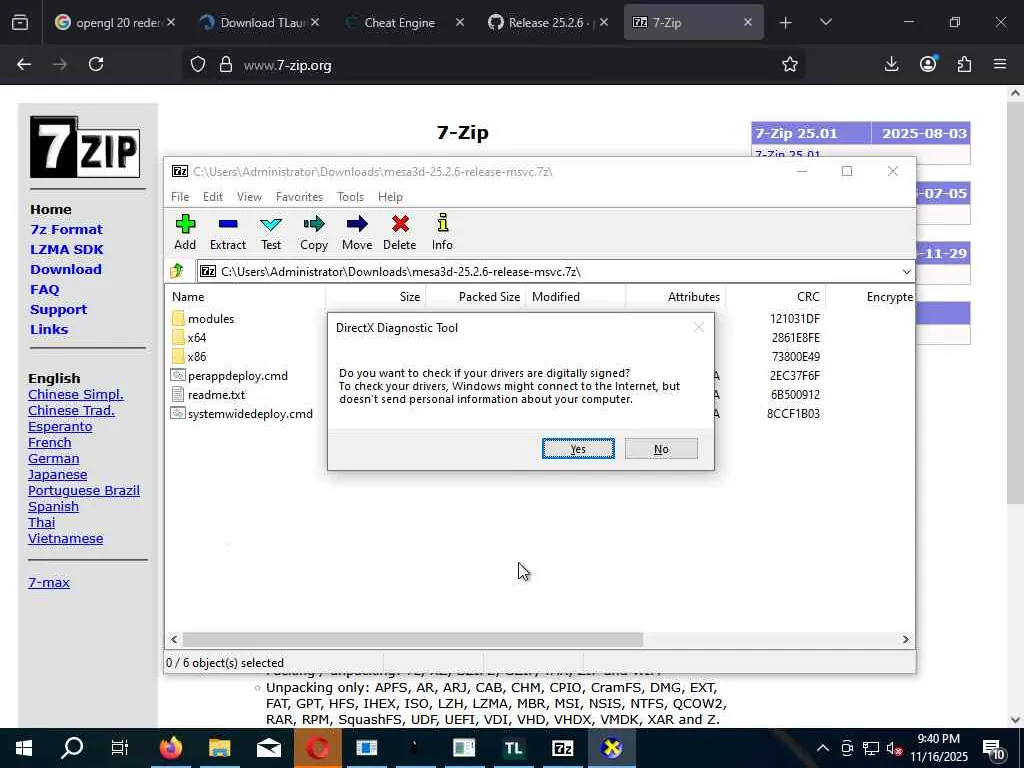Click the DirectX dxdiag taskbar icon

(x=612, y=748)
